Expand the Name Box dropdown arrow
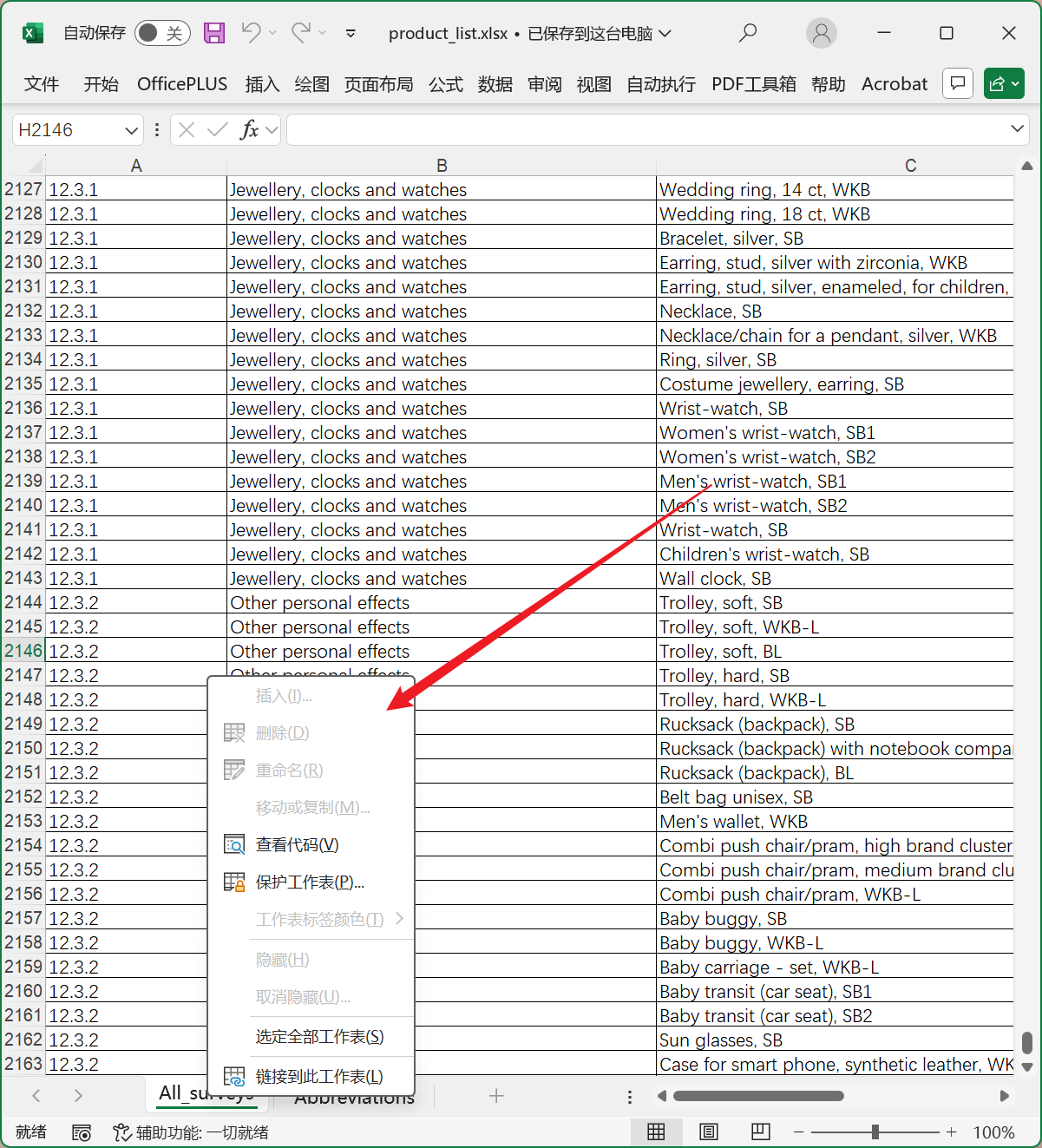Viewport: 1042px width, 1148px height. 131,130
